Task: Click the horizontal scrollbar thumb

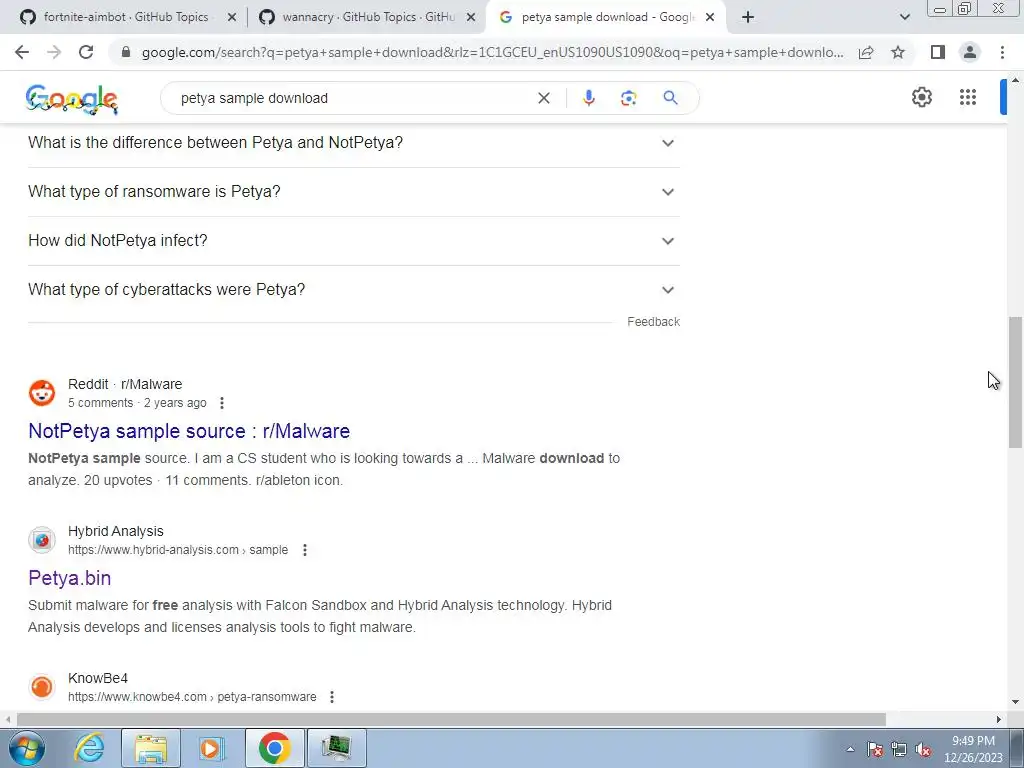Action: coord(451,719)
